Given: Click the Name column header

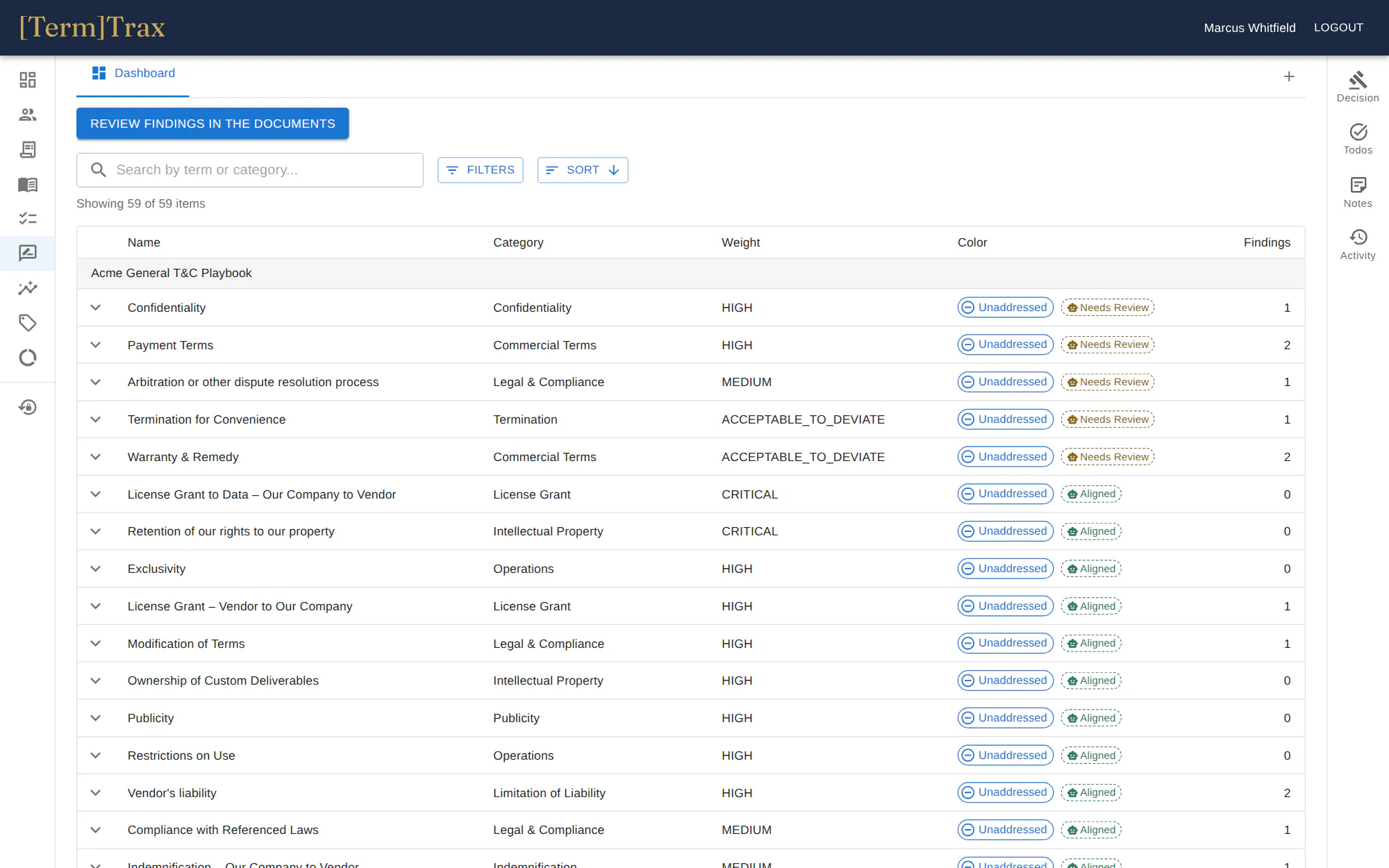Looking at the screenshot, I should 144,242.
